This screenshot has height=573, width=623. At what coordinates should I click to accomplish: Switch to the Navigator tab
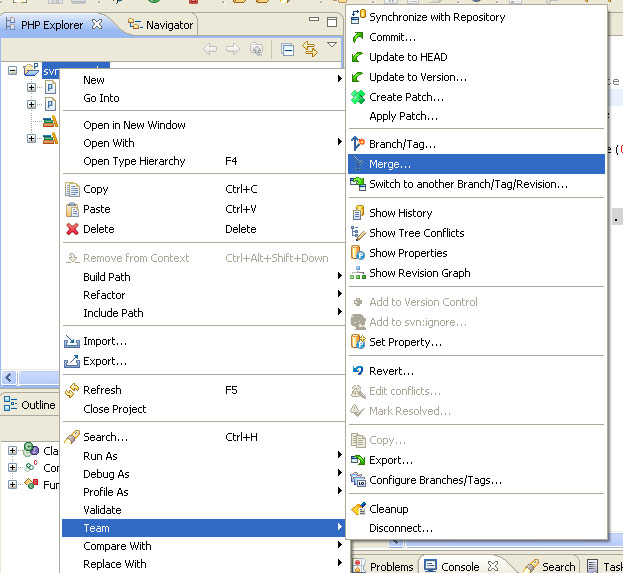(161, 25)
